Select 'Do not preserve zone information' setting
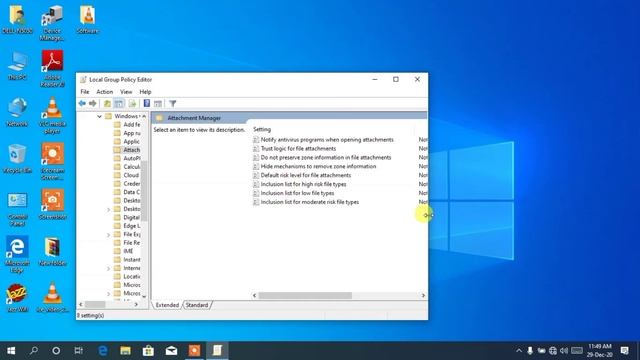The height and width of the screenshot is (360, 640). (x=326, y=158)
